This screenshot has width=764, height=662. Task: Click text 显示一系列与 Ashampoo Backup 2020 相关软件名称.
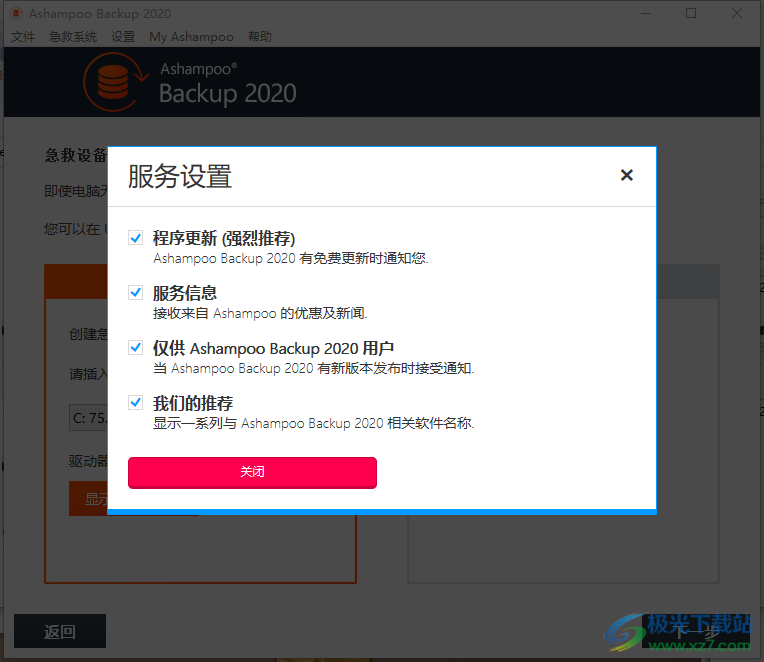point(313,423)
